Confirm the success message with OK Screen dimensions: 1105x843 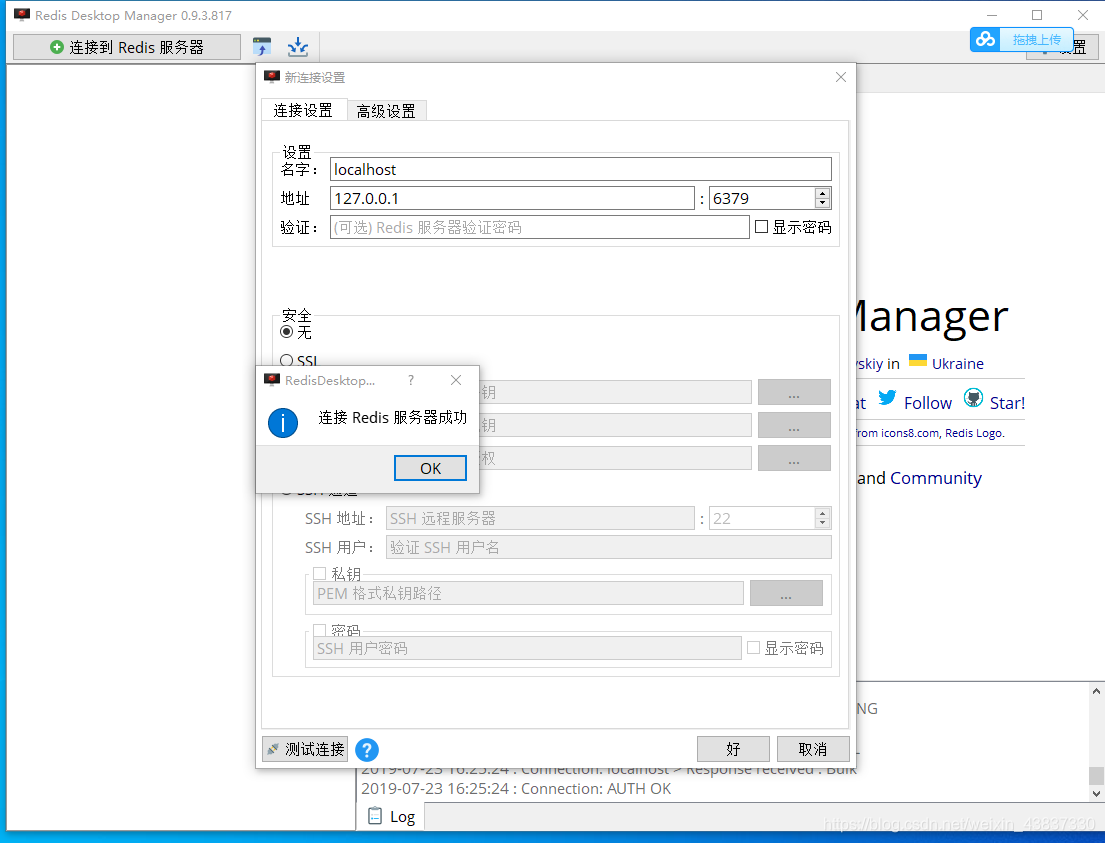click(x=430, y=468)
